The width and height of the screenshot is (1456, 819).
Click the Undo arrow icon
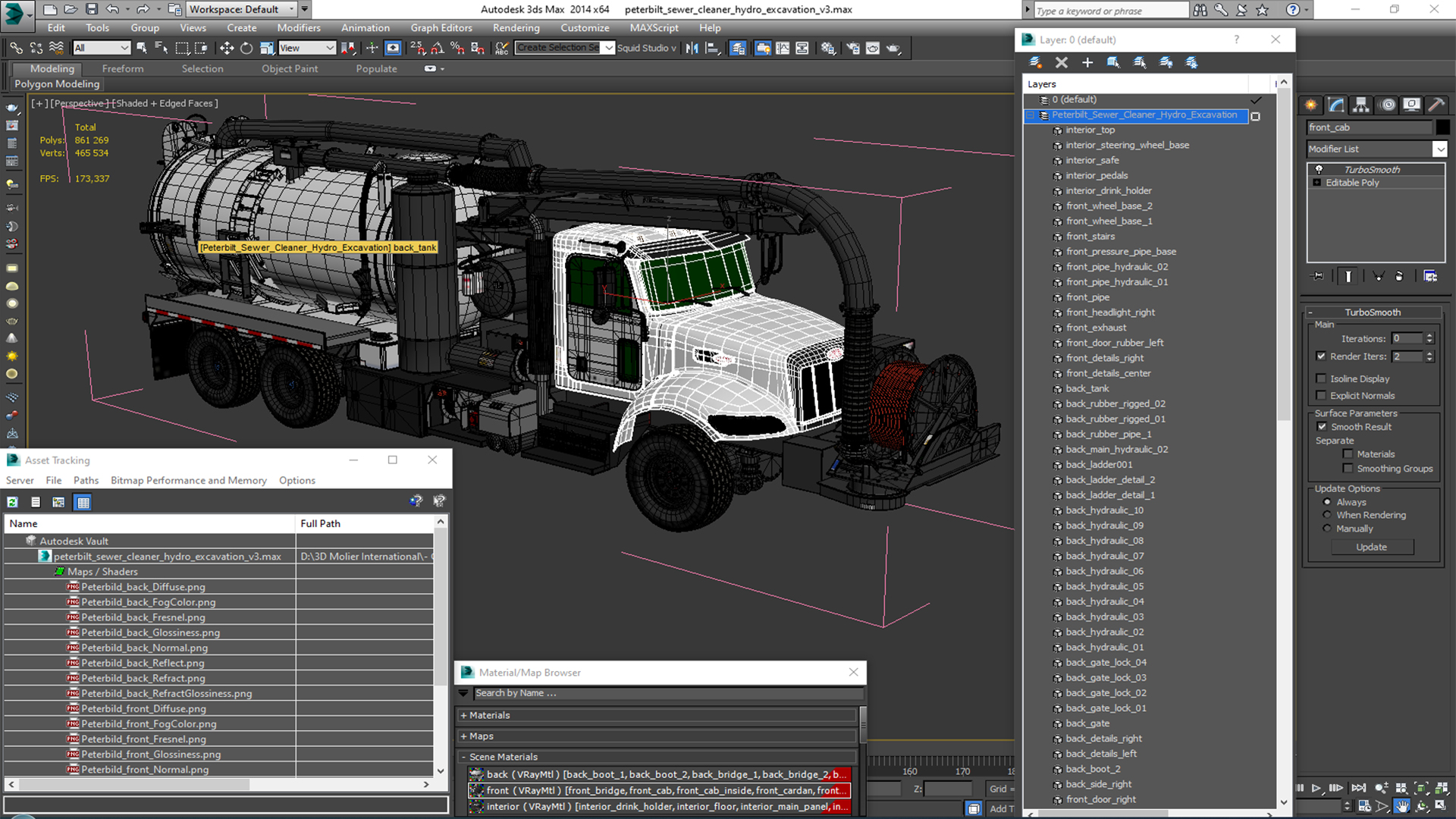tap(112, 9)
